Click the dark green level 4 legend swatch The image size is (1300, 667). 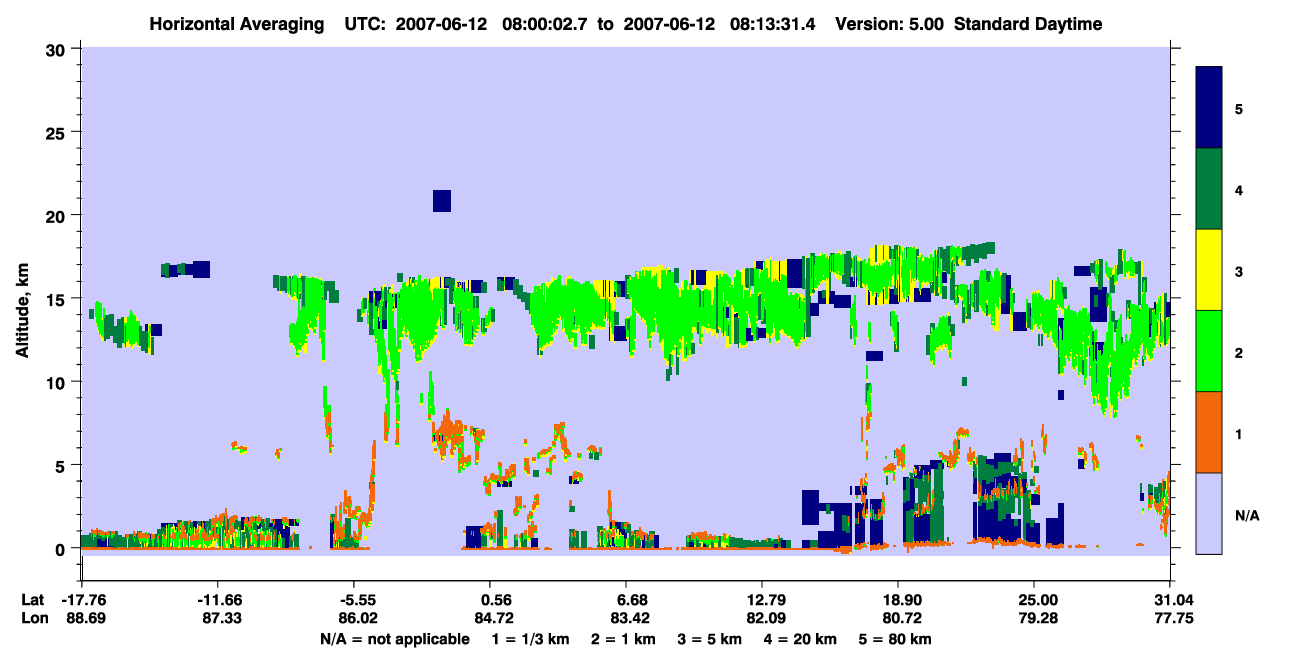coord(1210,189)
